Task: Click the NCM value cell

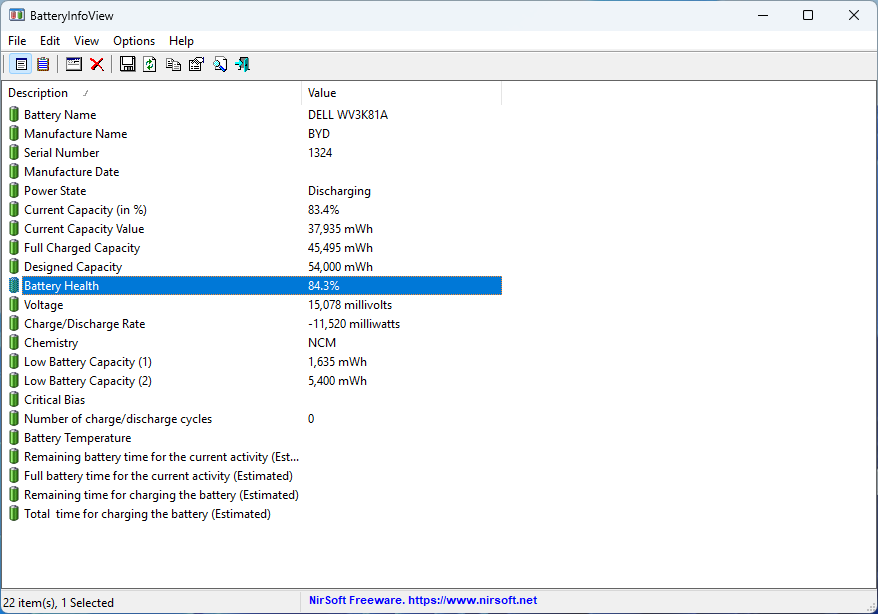Action: coord(322,343)
